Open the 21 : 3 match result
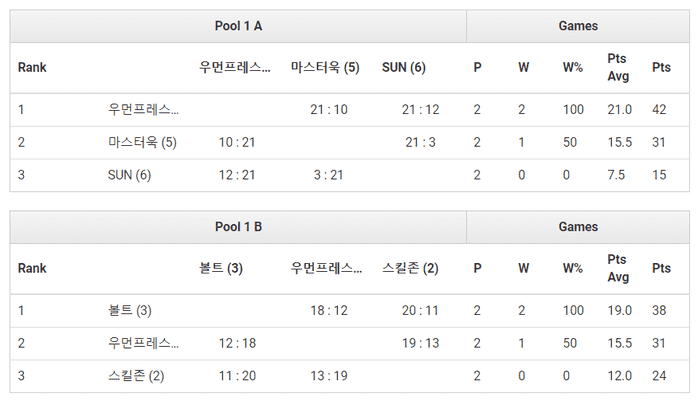This screenshot has height=405, width=698. tap(420, 142)
